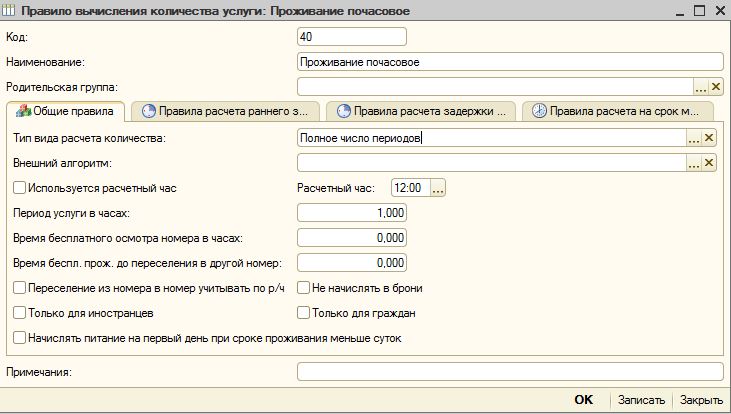Open selection for Тип вида расчета количества
Viewport: 731px width, 414px height.
694,138
